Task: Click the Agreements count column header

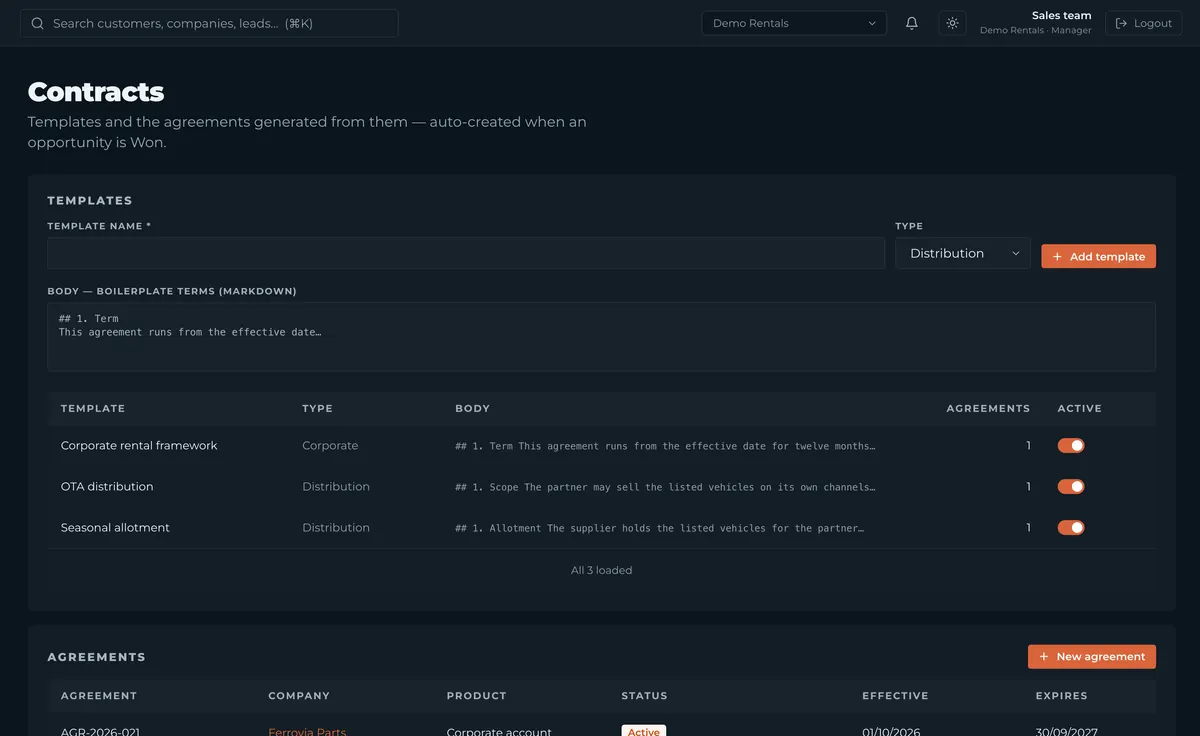Action: click(988, 409)
